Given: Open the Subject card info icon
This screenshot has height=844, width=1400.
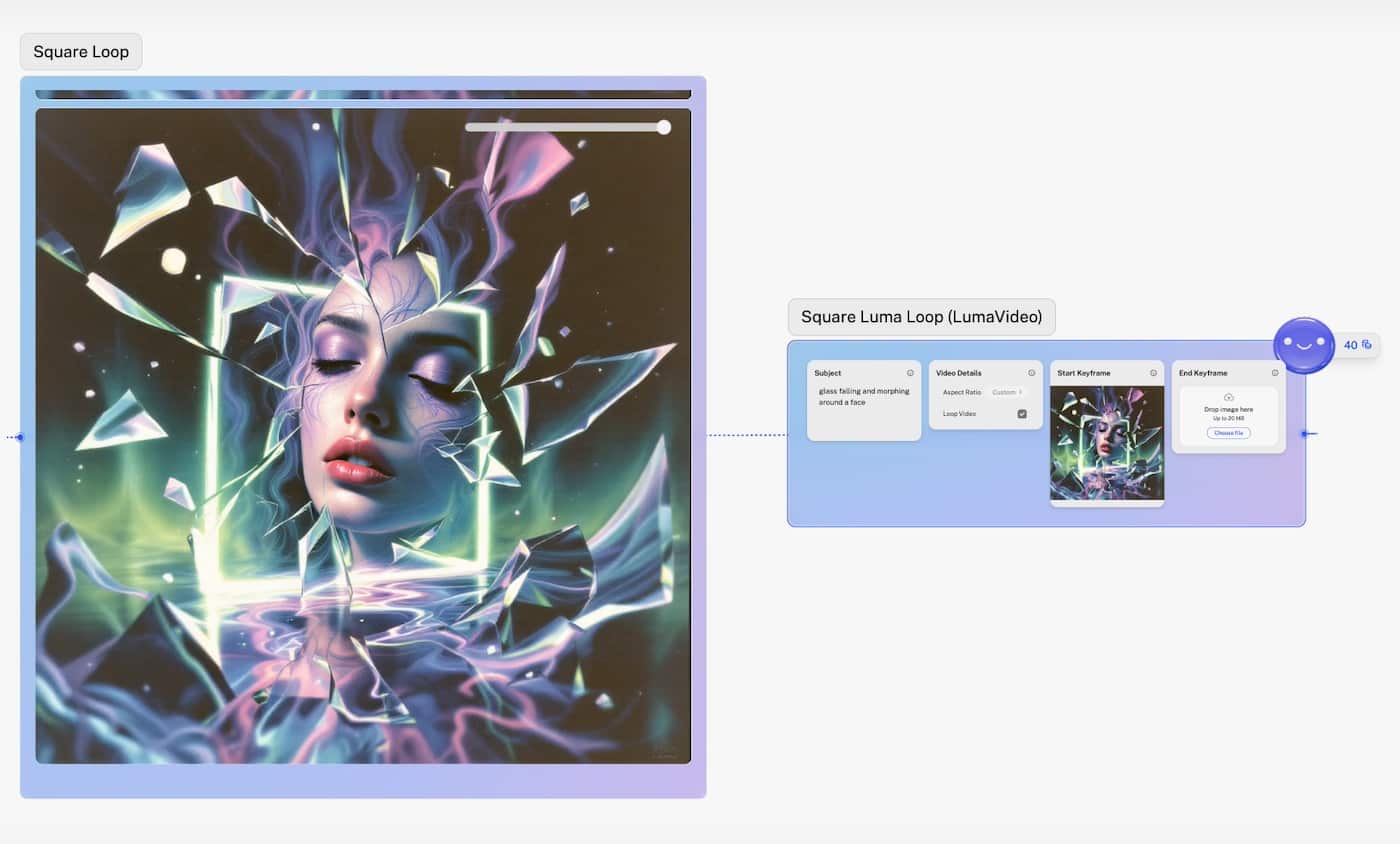Looking at the screenshot, I should coord(911,372).
